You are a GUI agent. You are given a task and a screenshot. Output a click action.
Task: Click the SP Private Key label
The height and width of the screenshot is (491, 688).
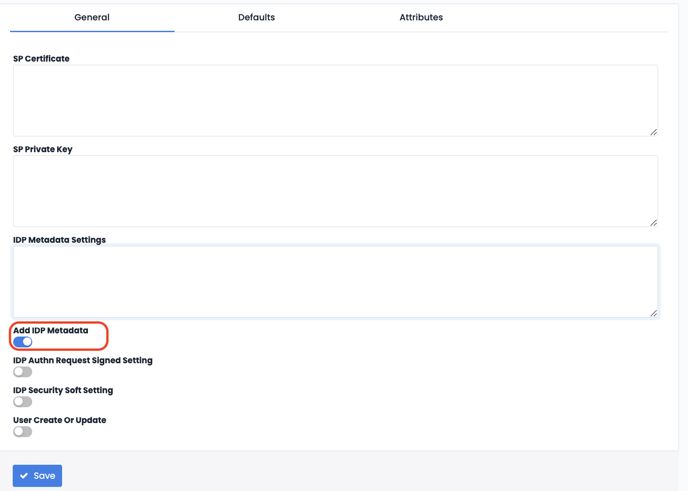[x=43, y=149]
